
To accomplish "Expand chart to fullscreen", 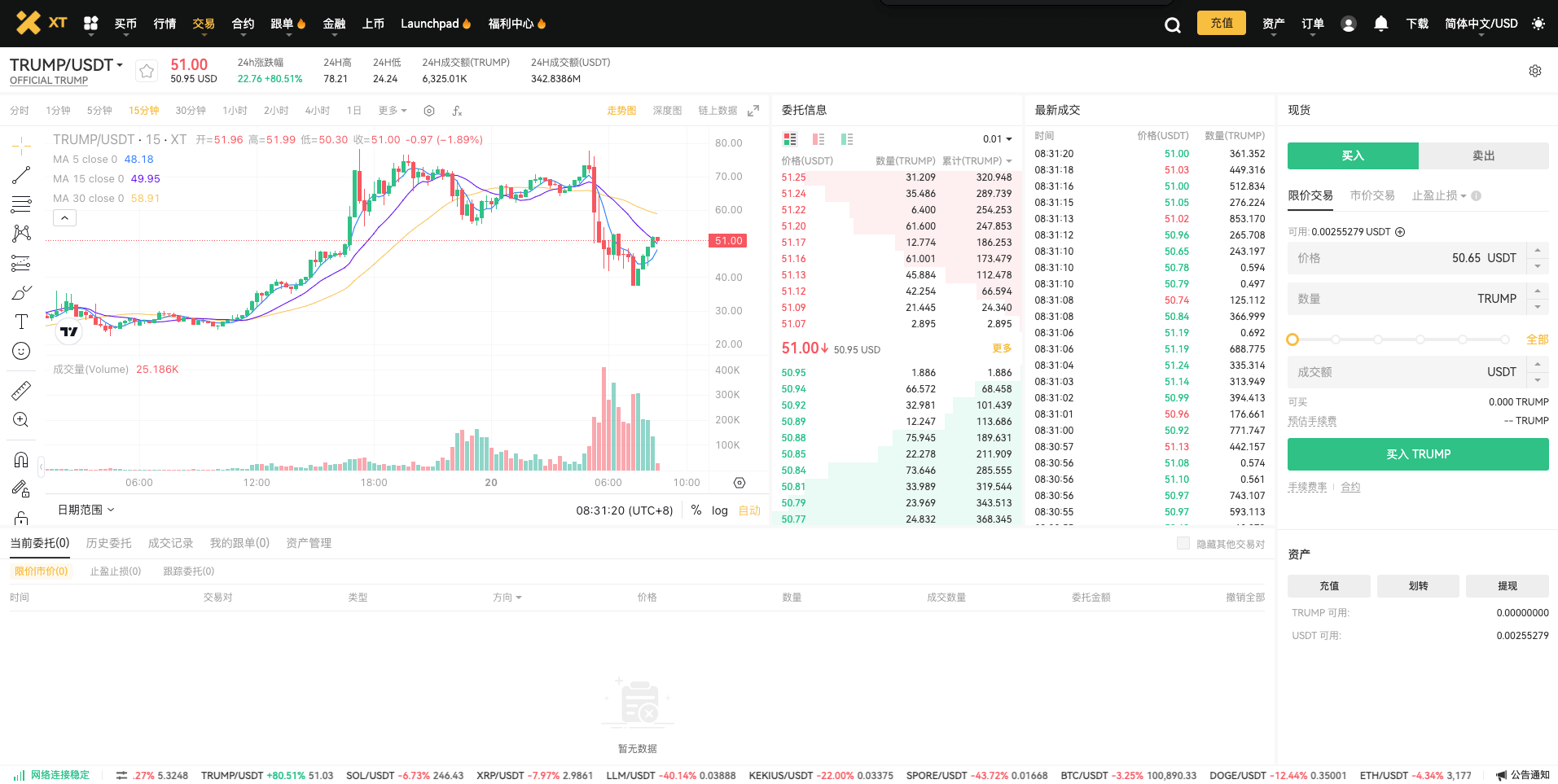I will (x=753, y=111).
